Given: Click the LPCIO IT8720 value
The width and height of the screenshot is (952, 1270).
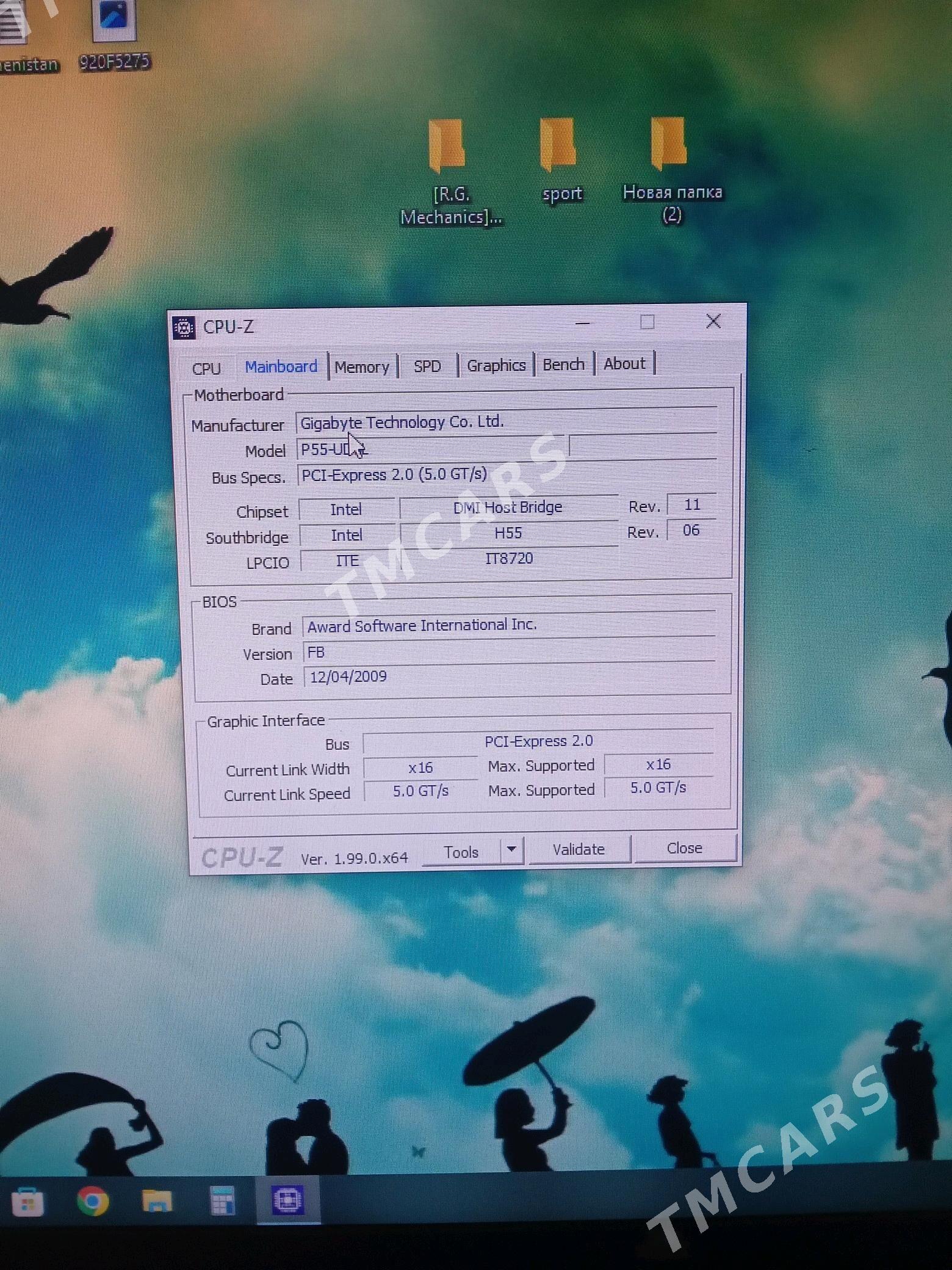Looking at the screenshot, I should coord(509,558).
